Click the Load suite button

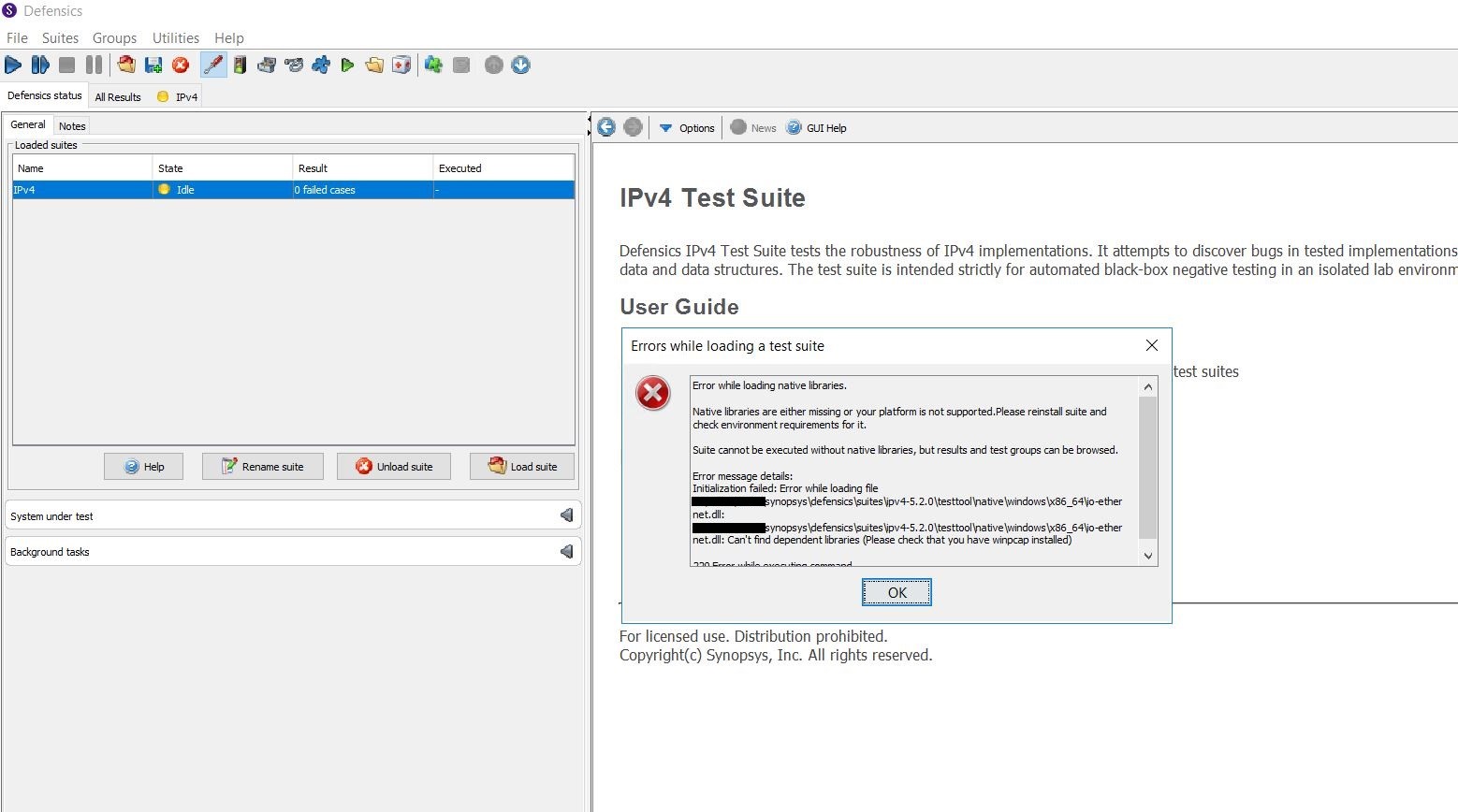[522, 467]
